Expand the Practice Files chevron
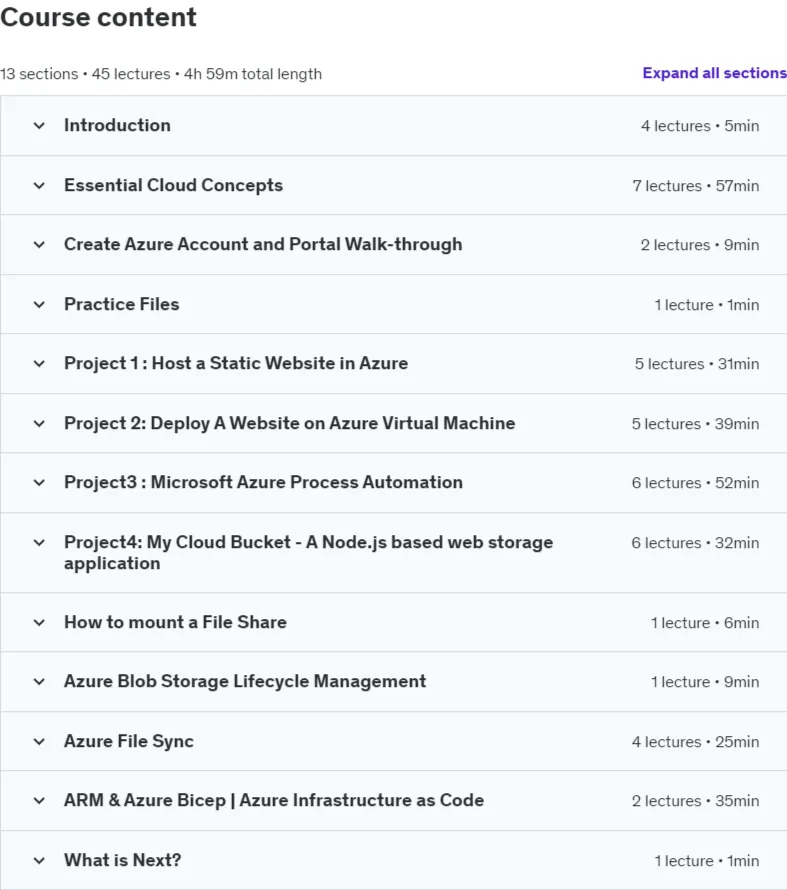Screen dimensions: 787x890 39,305
